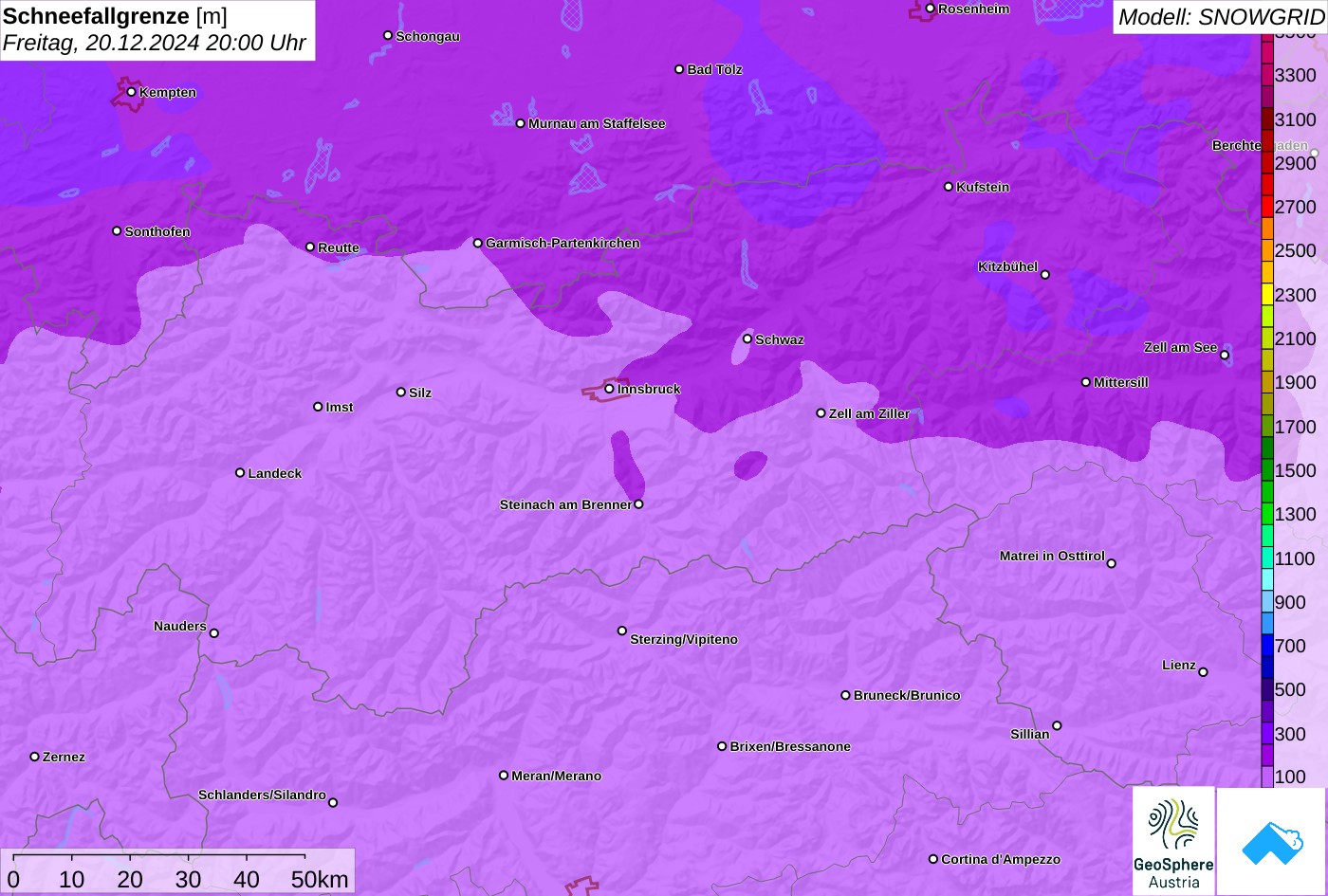
Task: Click the Steinach am Brenner name label
Action: tap(565, 504)
